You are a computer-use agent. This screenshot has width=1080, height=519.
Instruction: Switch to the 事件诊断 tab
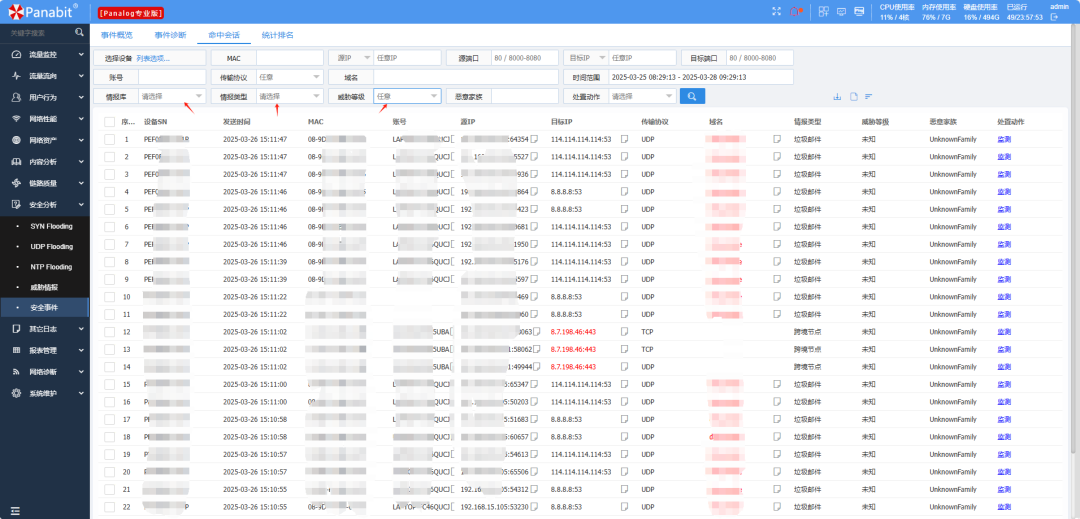point(170,34)
